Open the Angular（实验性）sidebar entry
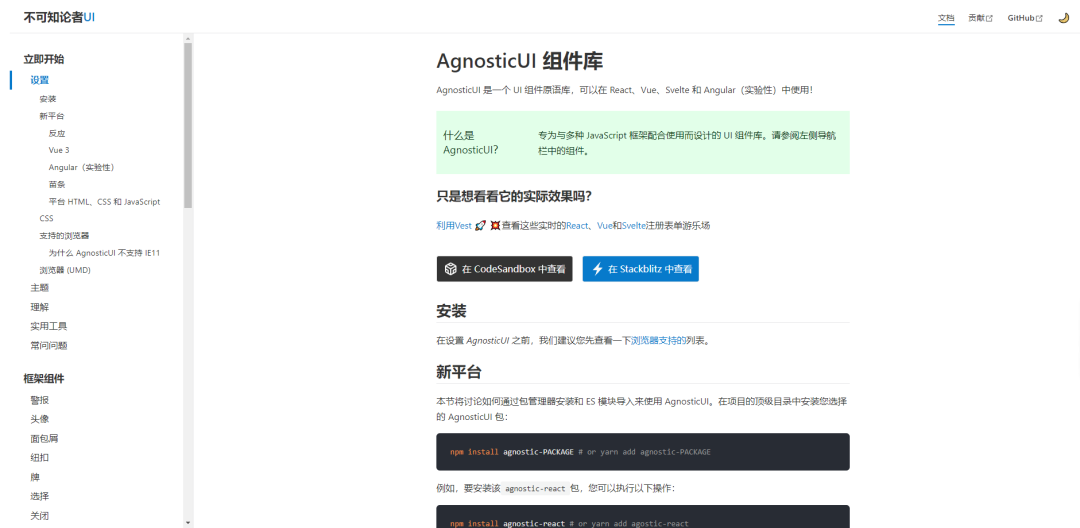The image size is (1080, 528). (x=81, y=167)
